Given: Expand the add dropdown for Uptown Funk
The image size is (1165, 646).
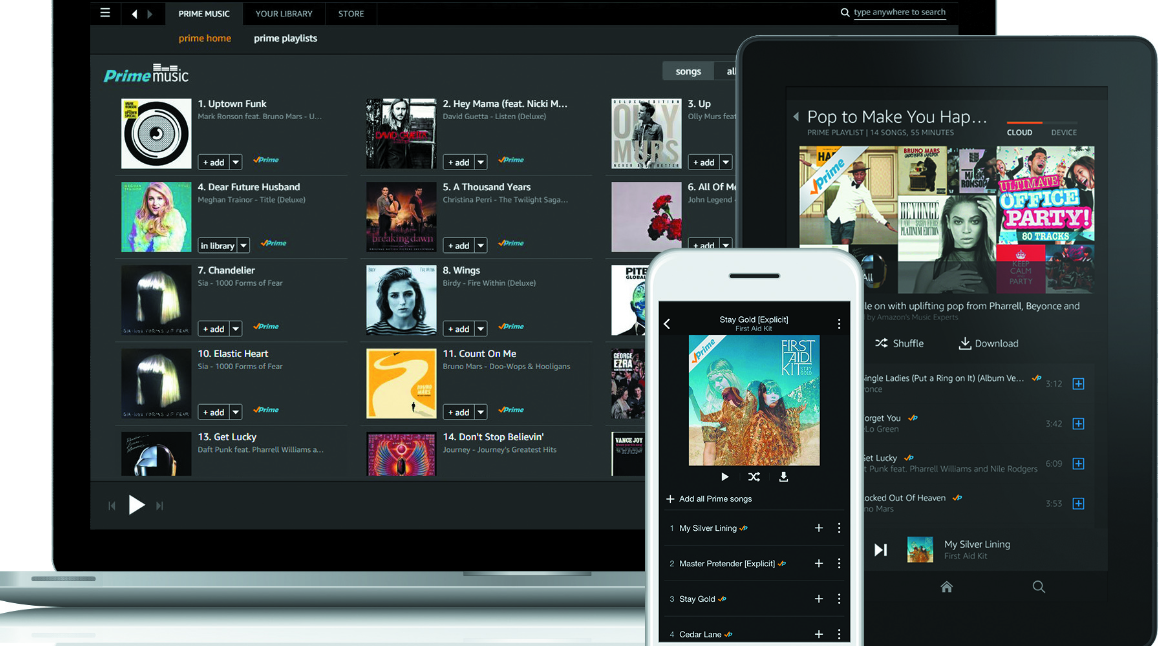Looking at the screenshot, I should pos(236,162).
